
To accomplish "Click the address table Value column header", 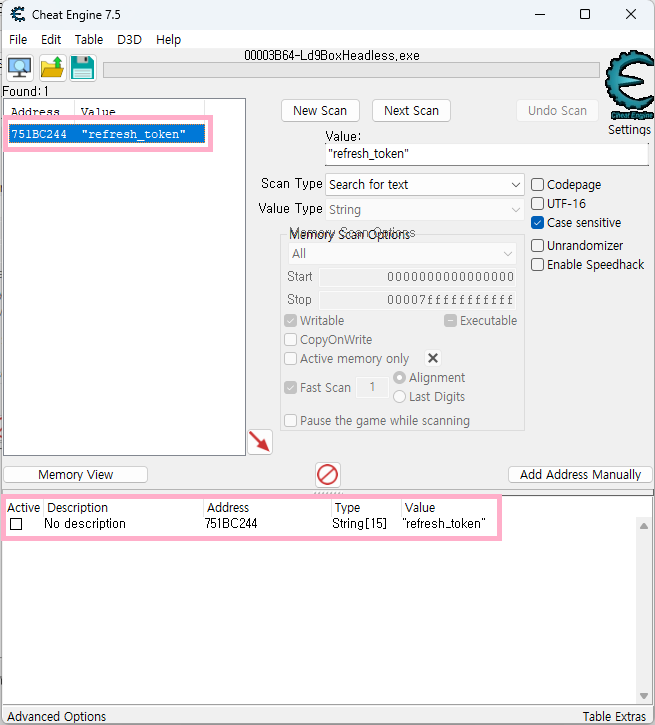I will click(420, 508).
